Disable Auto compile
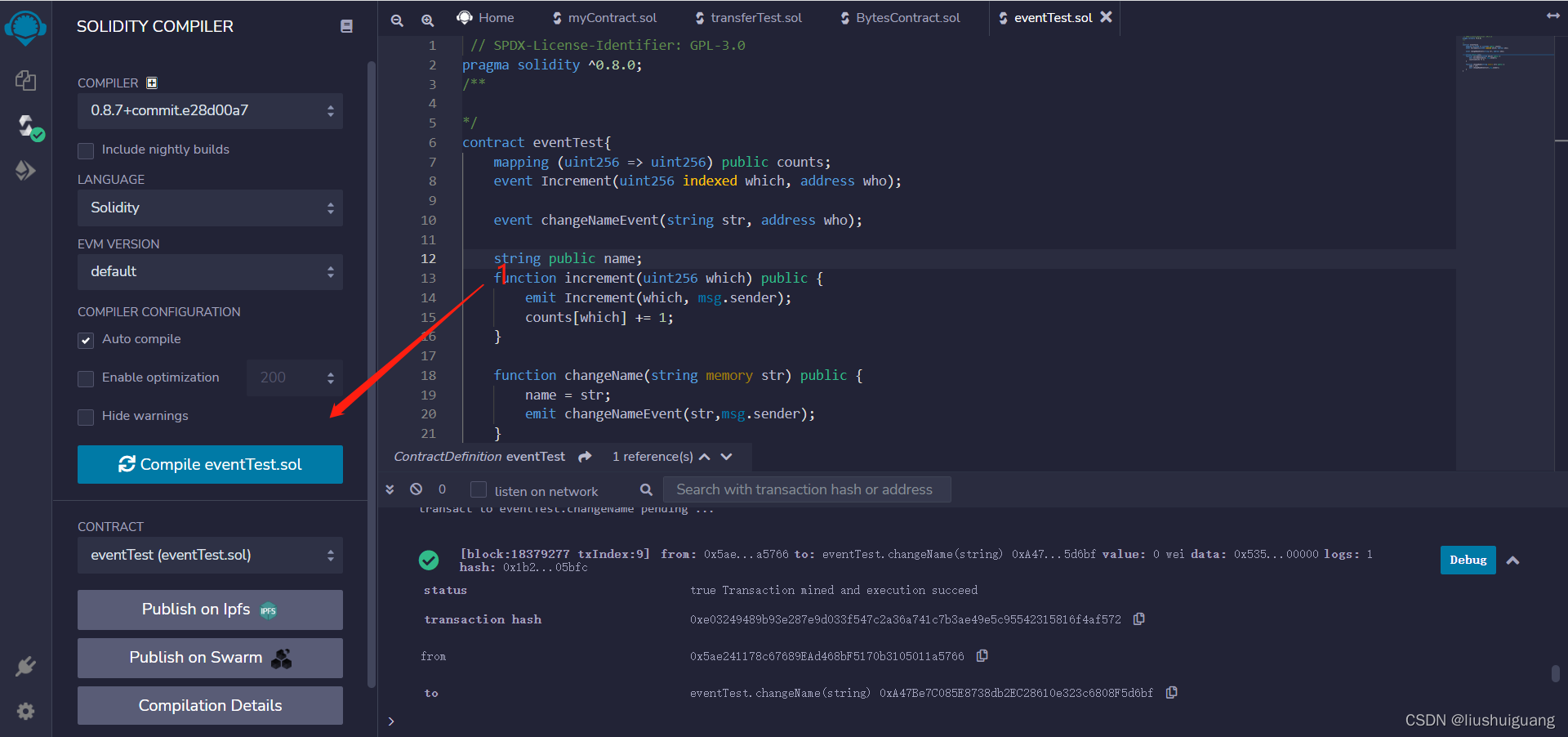The width and height of the screenshot is (1568, 737). click(85, 340)
